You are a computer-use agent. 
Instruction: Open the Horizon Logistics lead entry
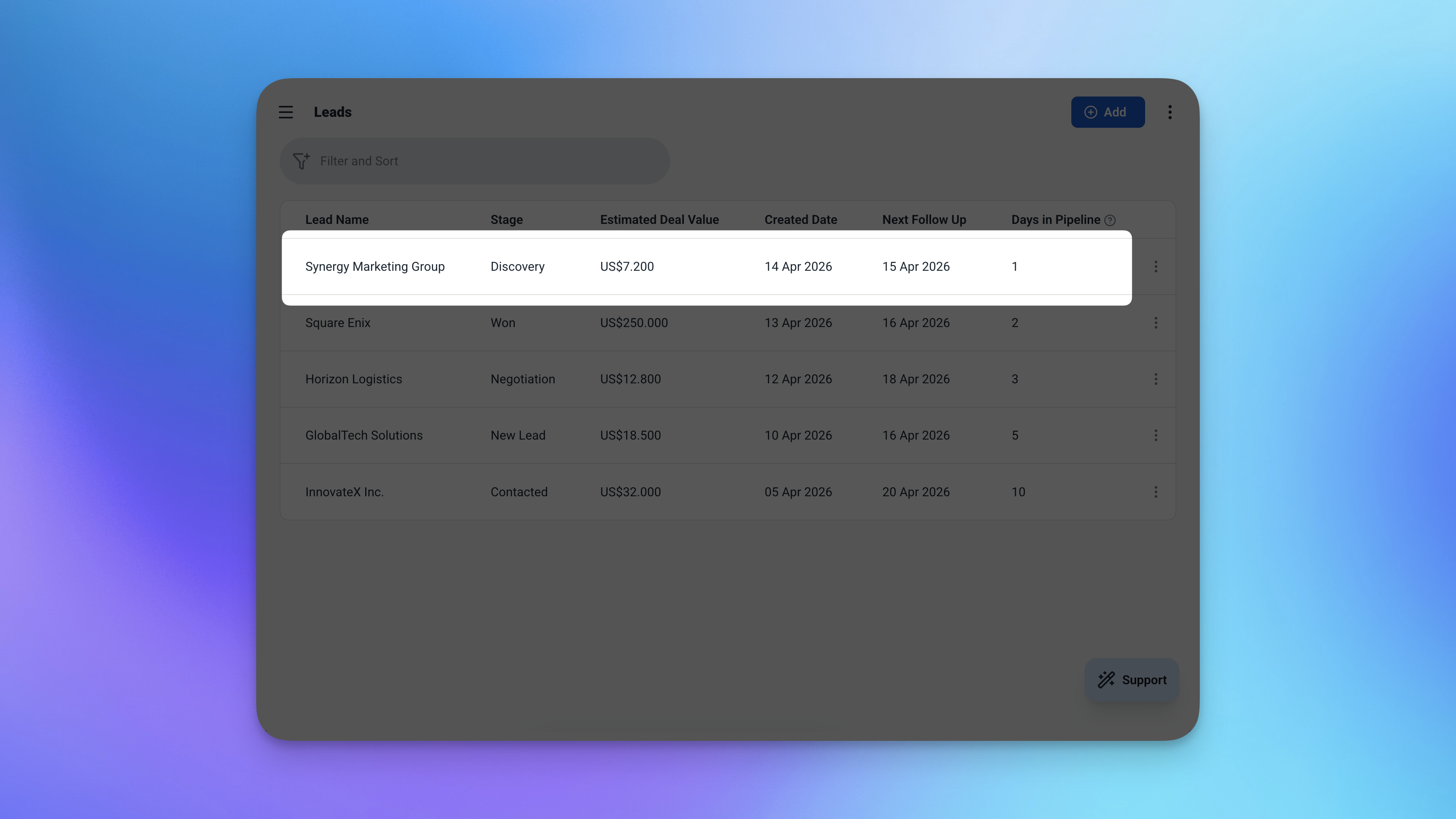point(353,379)
